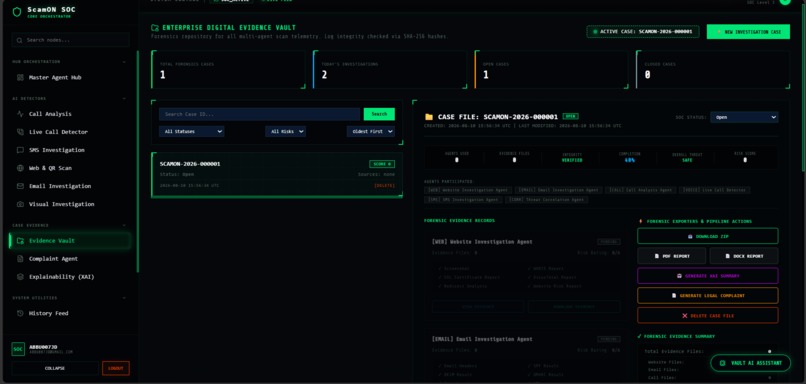Screen dimensions: 806x384
Task: Collapse the AI Detectors sidebar section
Action: click(x=124, y=98)
